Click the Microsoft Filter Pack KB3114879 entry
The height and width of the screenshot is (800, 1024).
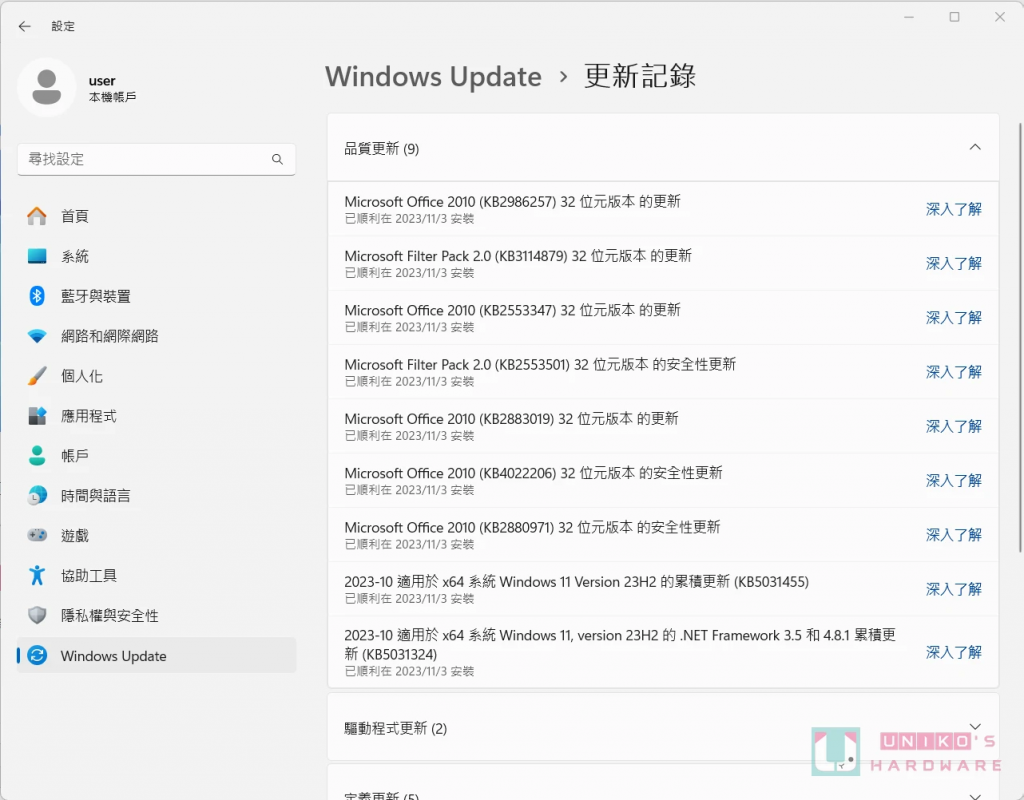663,263
